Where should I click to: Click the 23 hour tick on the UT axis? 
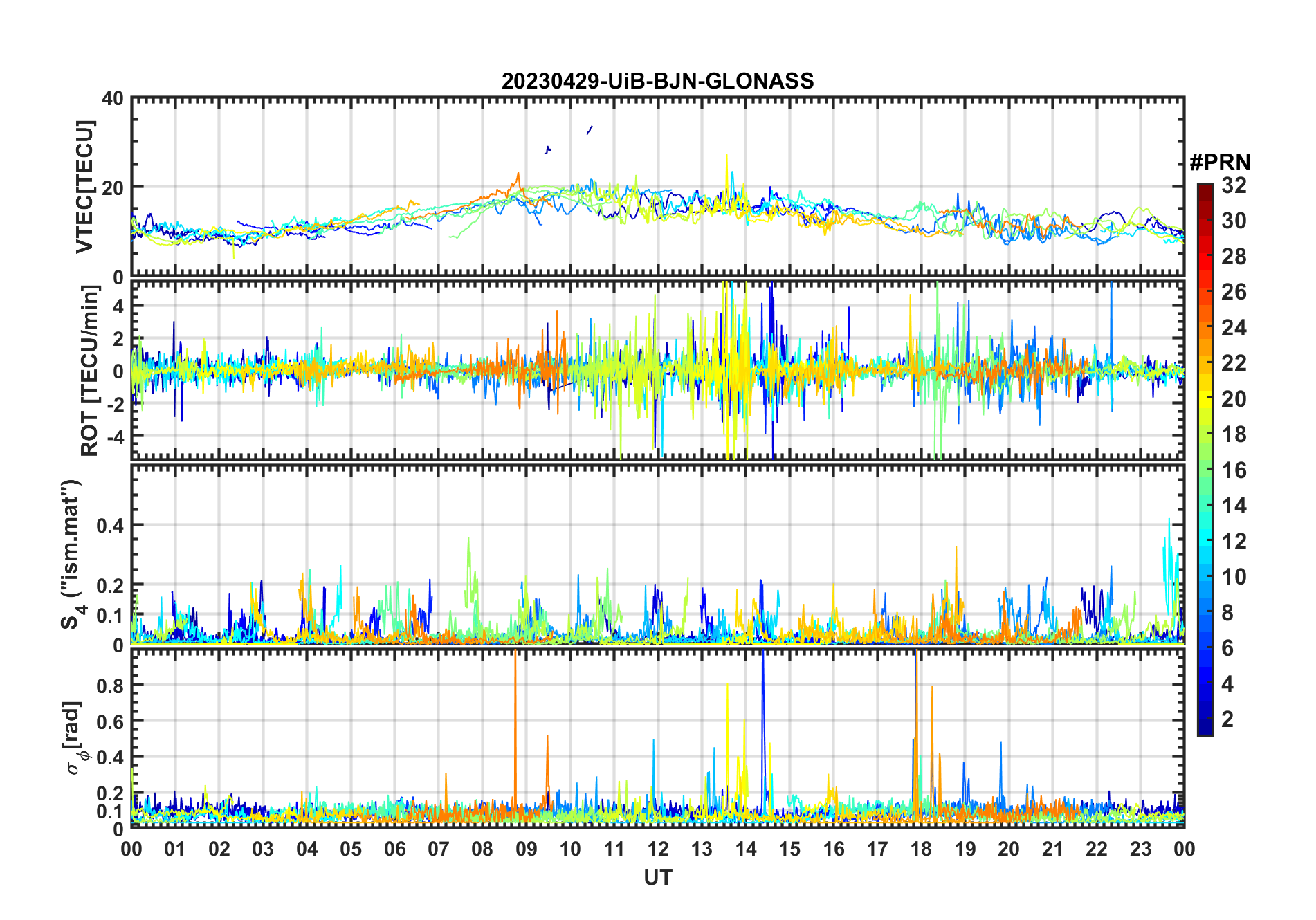(x=1140, y=849)
